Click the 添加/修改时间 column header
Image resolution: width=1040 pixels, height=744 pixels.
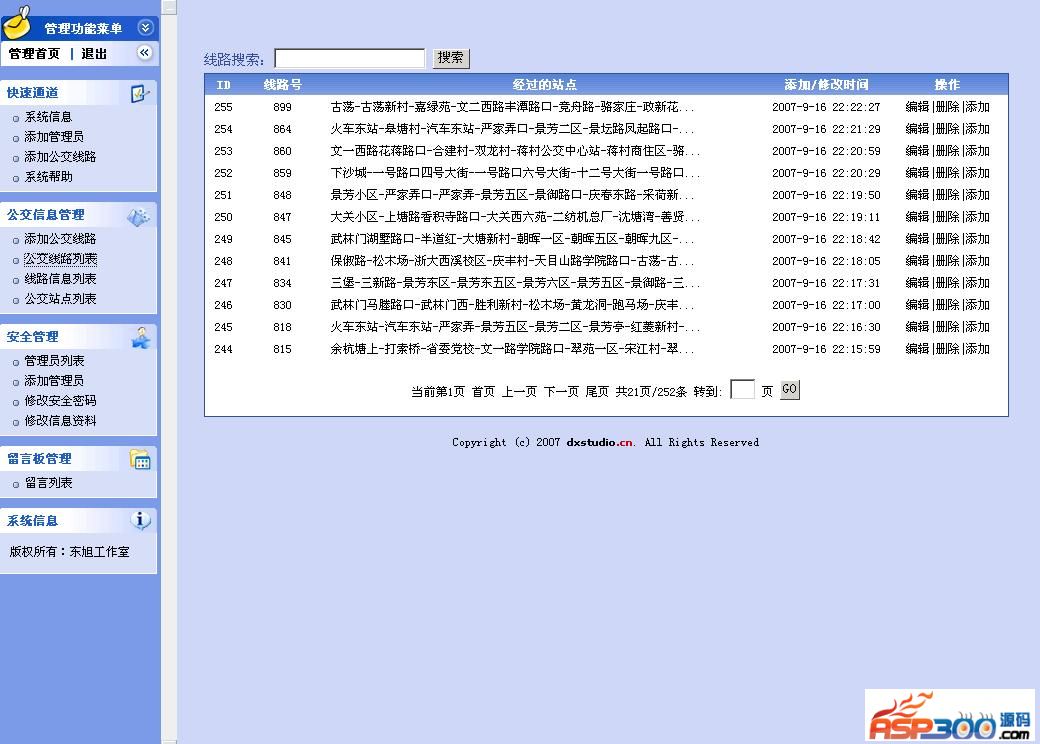coord(826,85)
